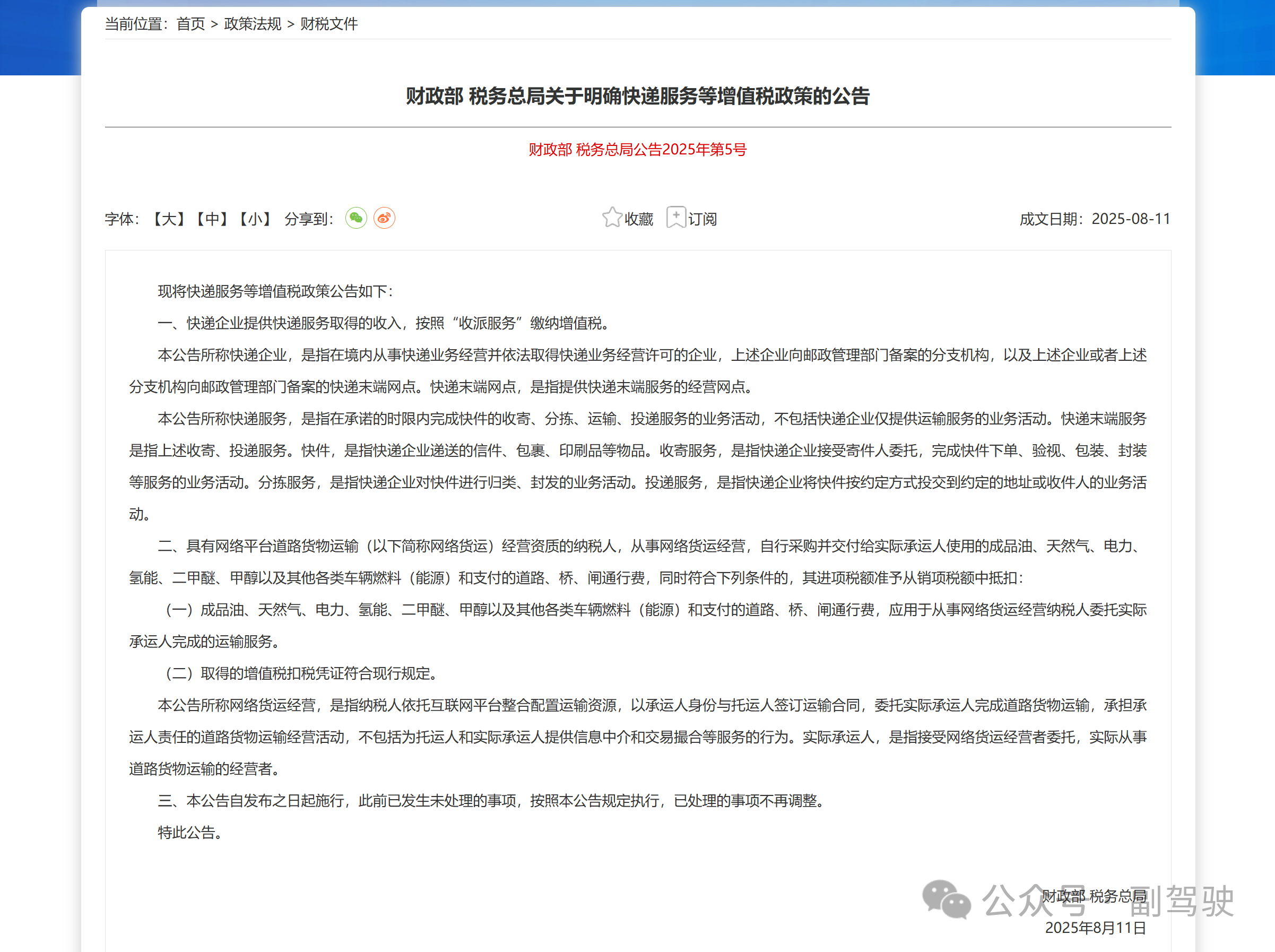The width and height of the screenshot is (1275, 952).
Task: Set font size to 【中】
Action: pos(212,219)
